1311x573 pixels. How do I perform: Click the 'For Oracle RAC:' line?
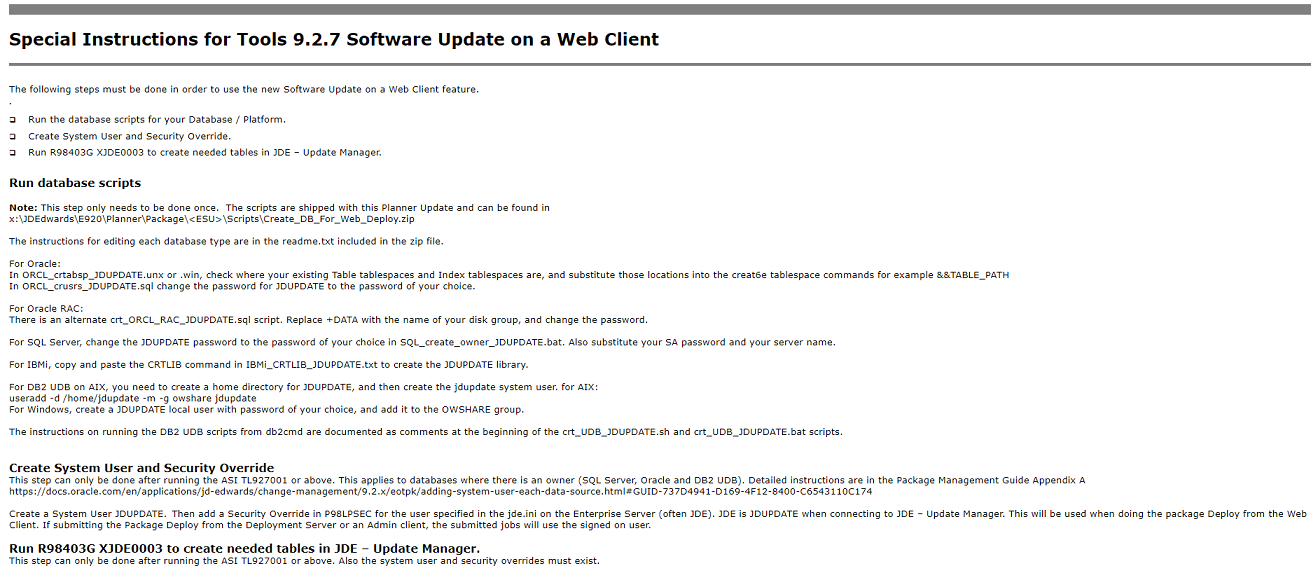click(x=46, y=309)
